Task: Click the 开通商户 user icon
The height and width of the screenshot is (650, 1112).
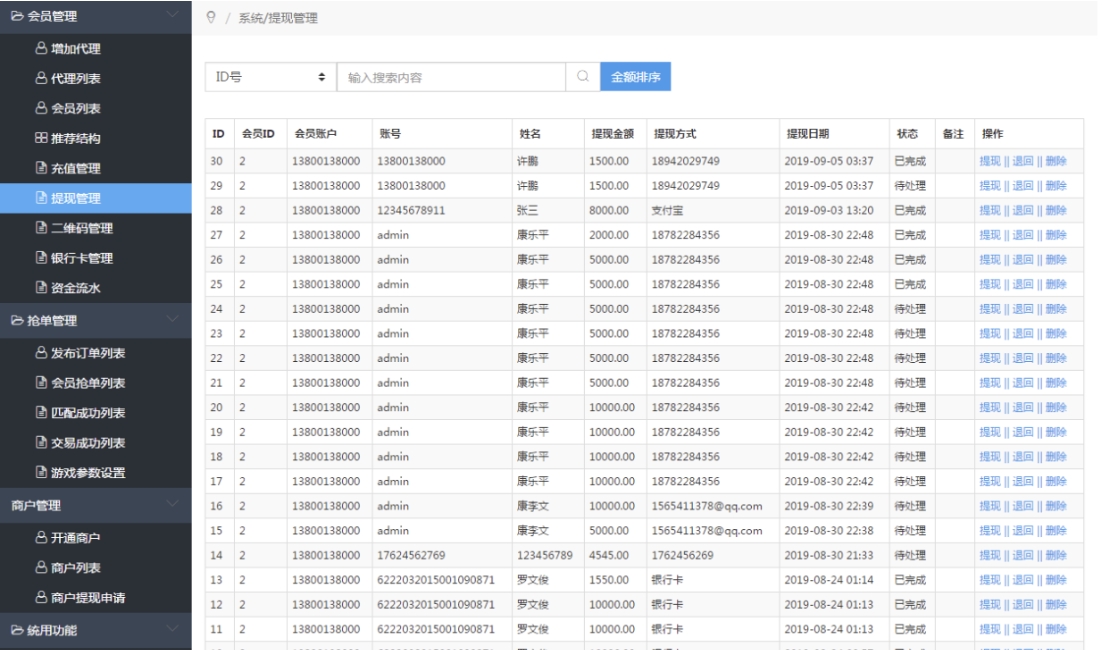Action: (x=41, y=537)
